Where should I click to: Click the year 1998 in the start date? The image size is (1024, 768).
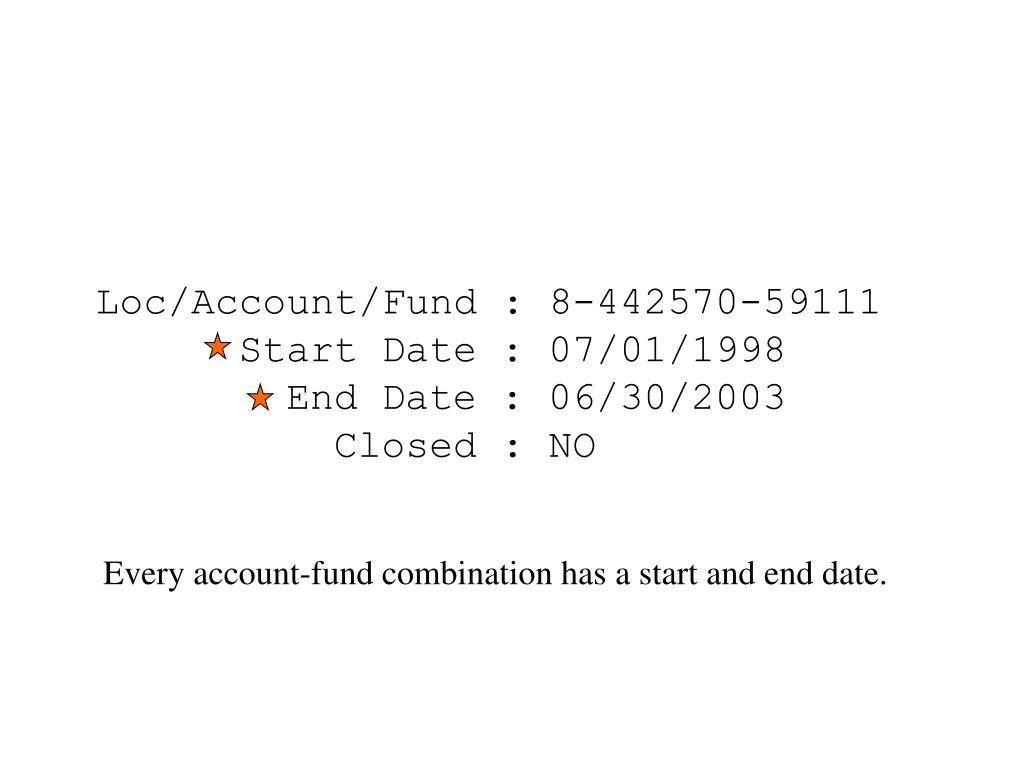(x=738, y=350)
